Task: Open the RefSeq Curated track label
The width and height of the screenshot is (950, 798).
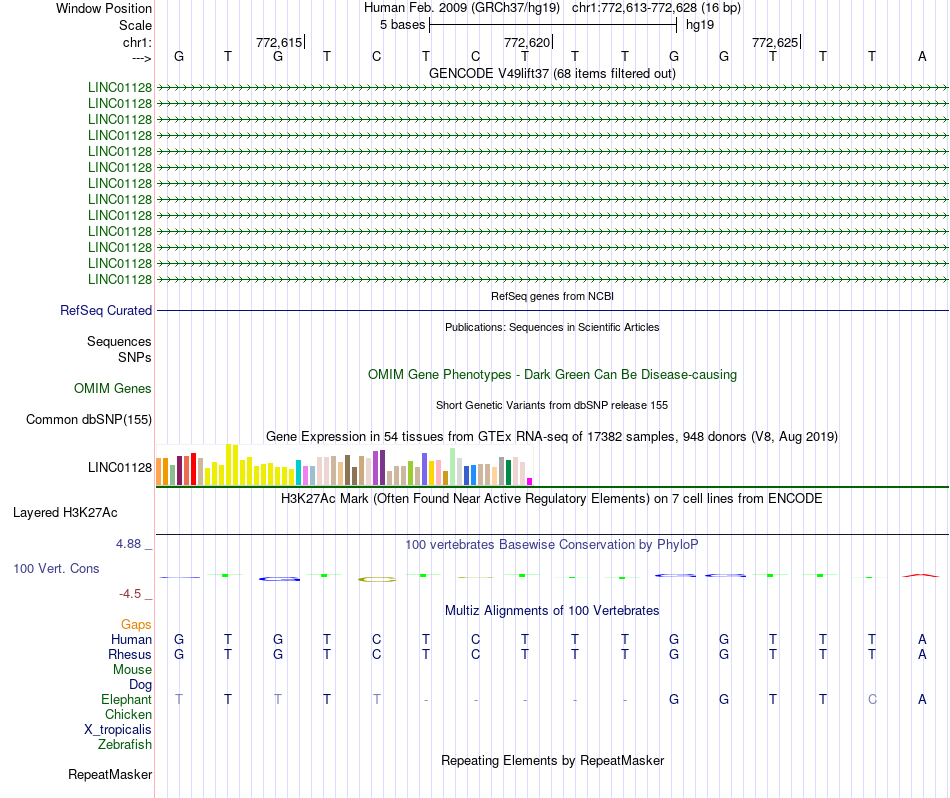Action: [106, 310]
